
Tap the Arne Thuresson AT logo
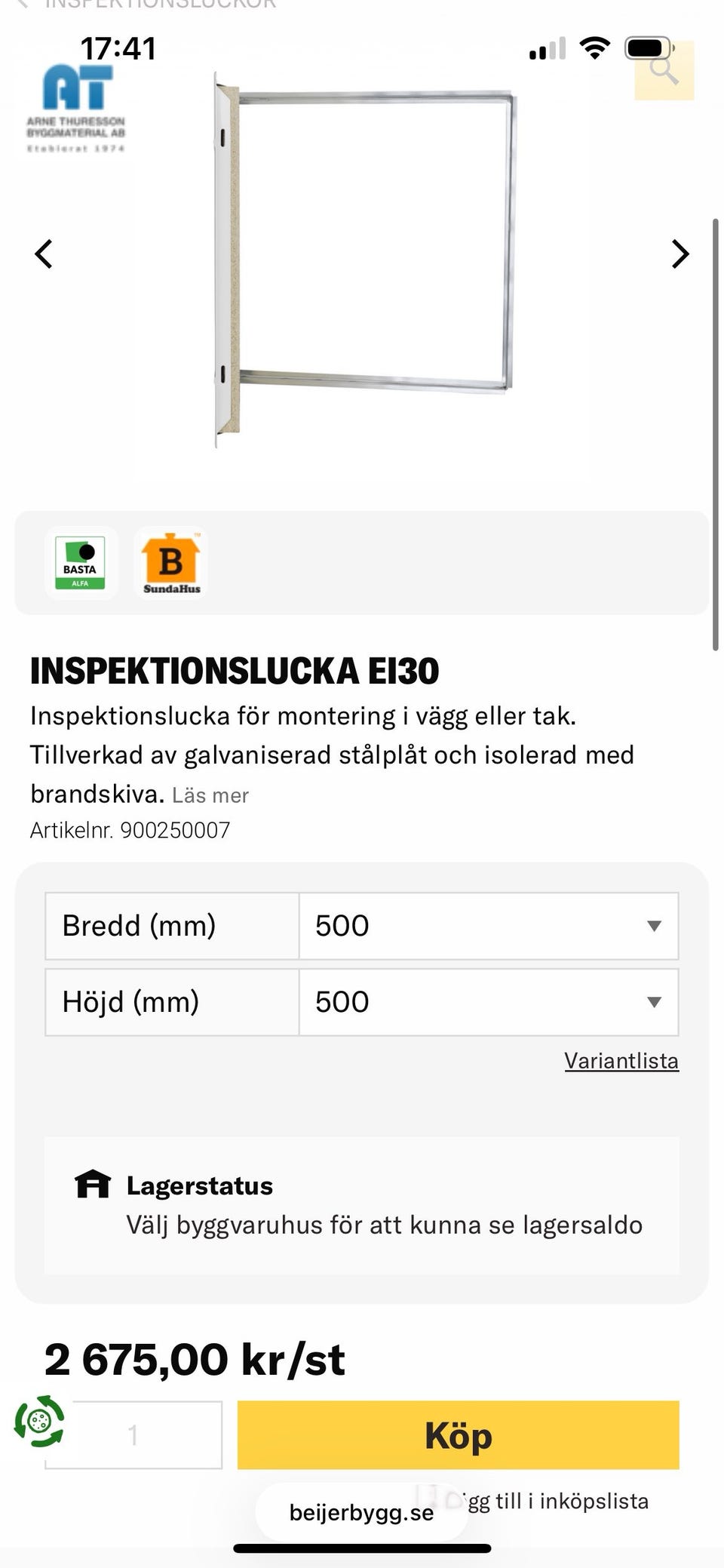pos(76,106)
